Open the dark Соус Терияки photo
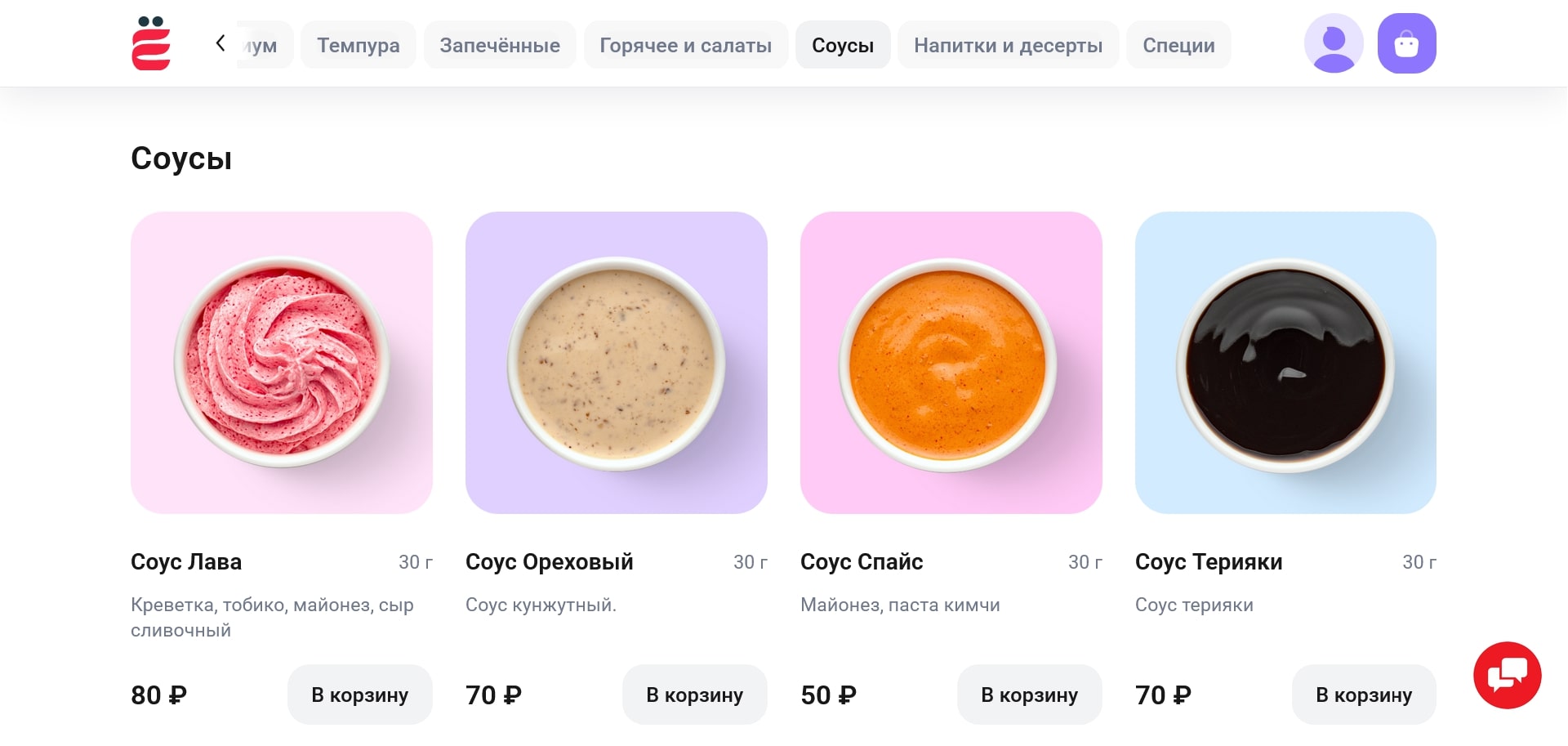 tap(1285, 363)
